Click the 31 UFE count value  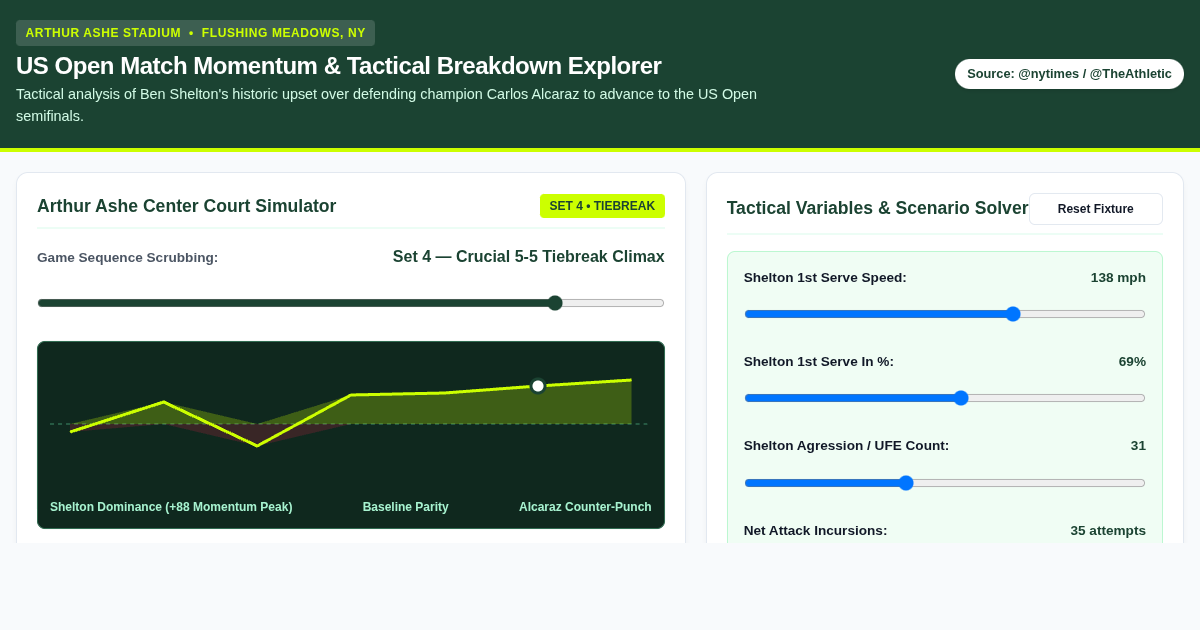click(1138, 446)
